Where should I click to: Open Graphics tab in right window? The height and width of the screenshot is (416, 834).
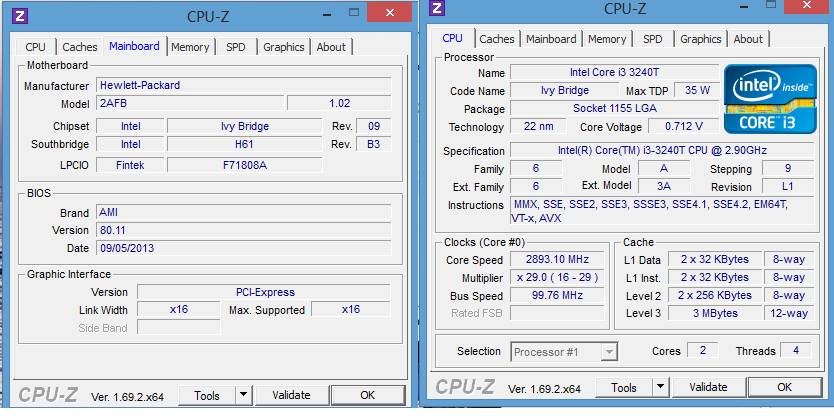click(700, 39)
